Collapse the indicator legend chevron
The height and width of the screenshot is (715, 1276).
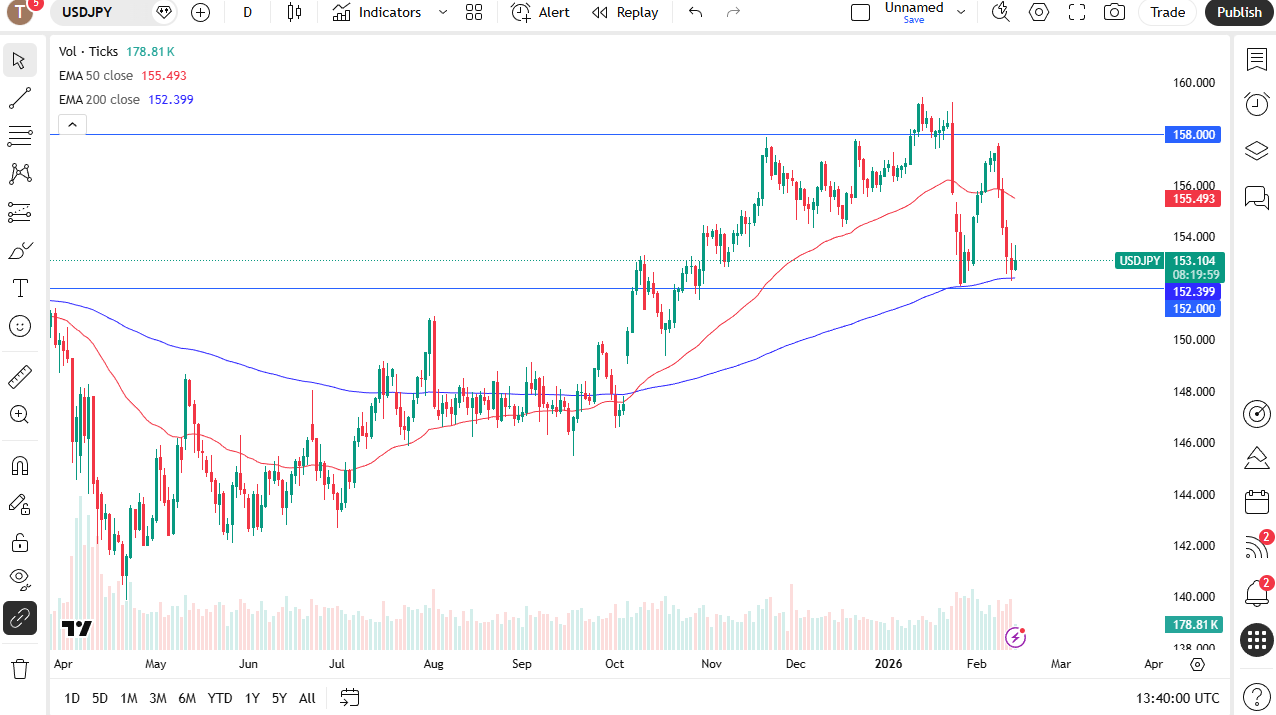[72, 125]
